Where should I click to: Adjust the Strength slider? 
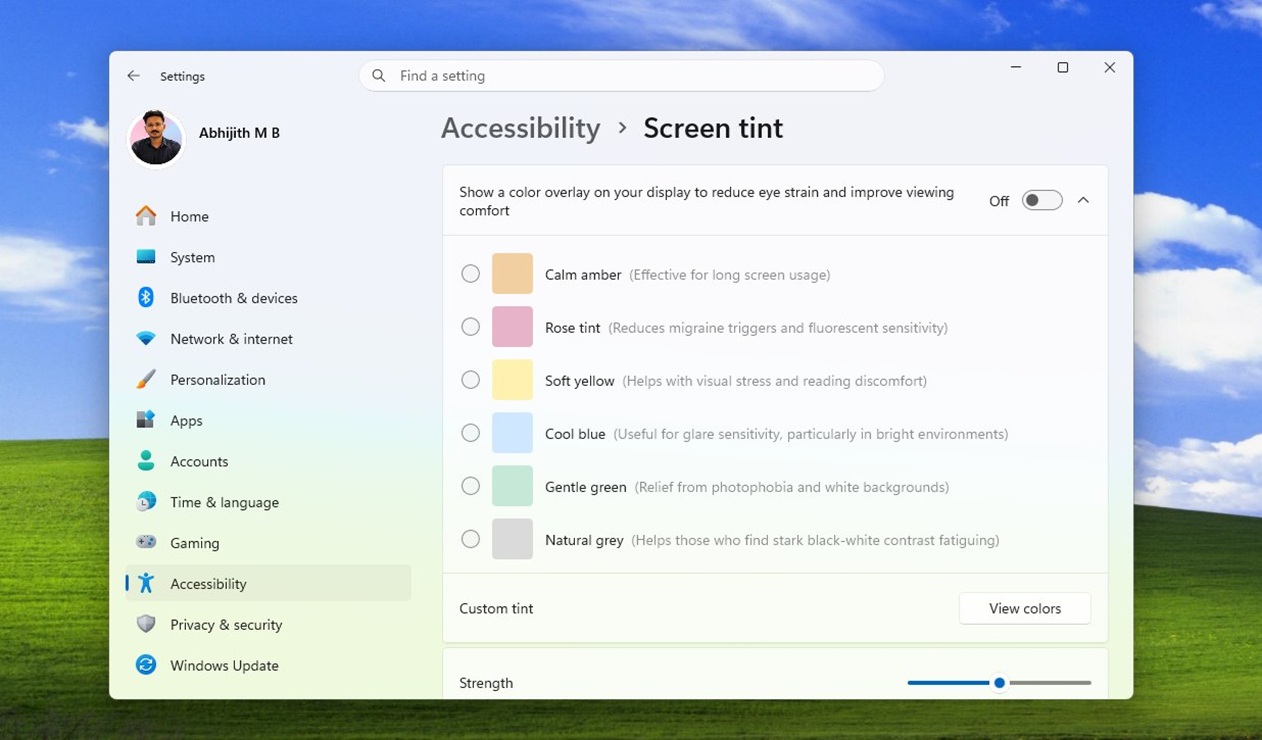click(998, 682)
